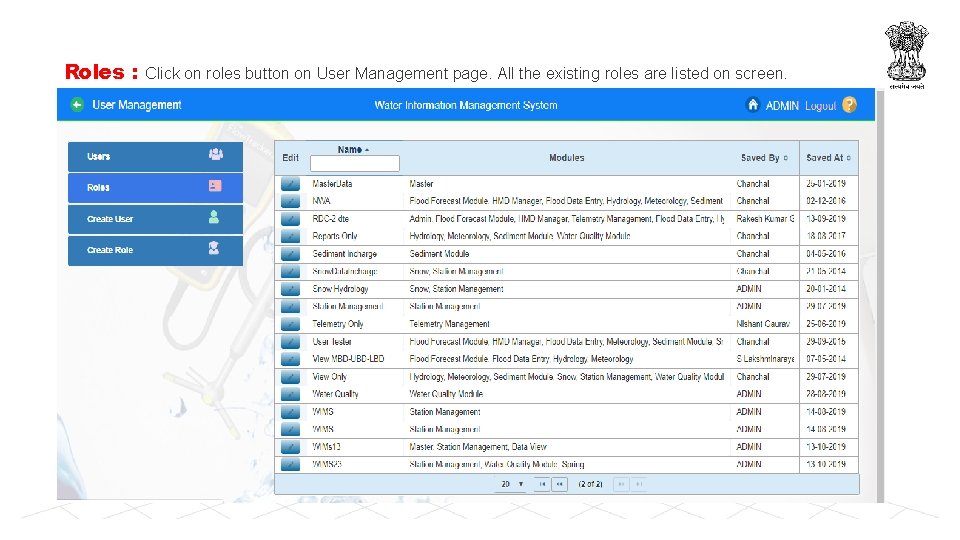Screen dimensions: 960x540
Task: Open the yellow help question mark
Action: point(849,105)
